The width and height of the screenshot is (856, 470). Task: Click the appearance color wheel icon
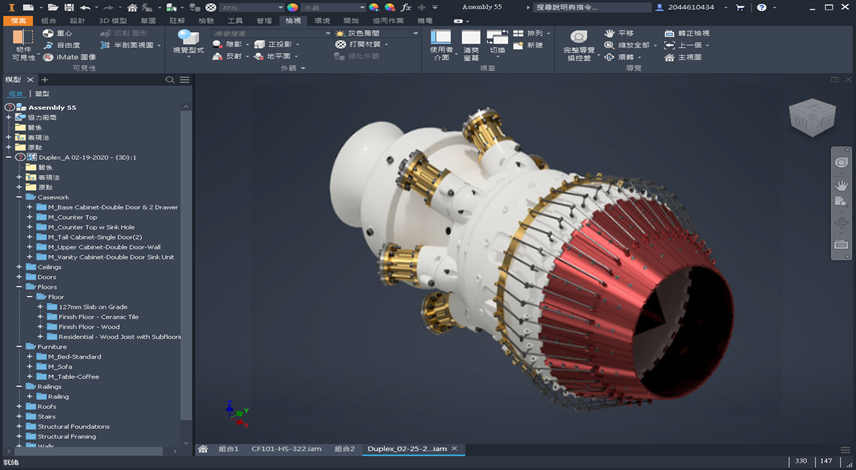tap(293, 7)
